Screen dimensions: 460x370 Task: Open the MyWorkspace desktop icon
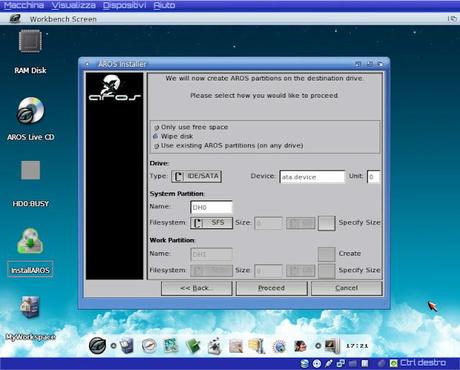pos(30,307)
